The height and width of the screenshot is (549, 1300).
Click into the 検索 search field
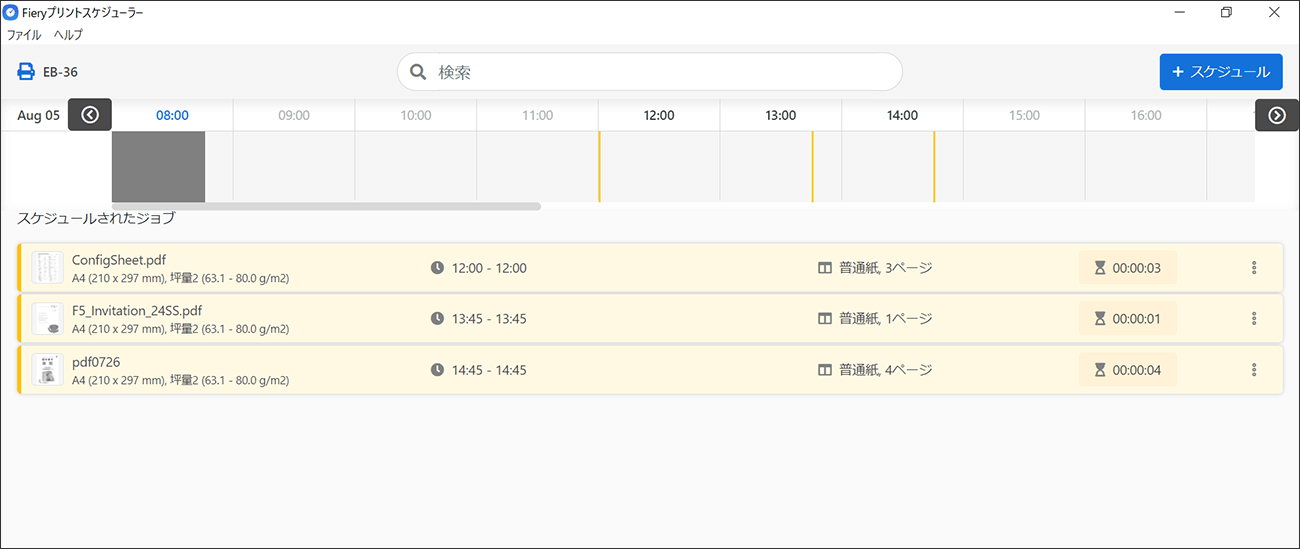point(660,72)
